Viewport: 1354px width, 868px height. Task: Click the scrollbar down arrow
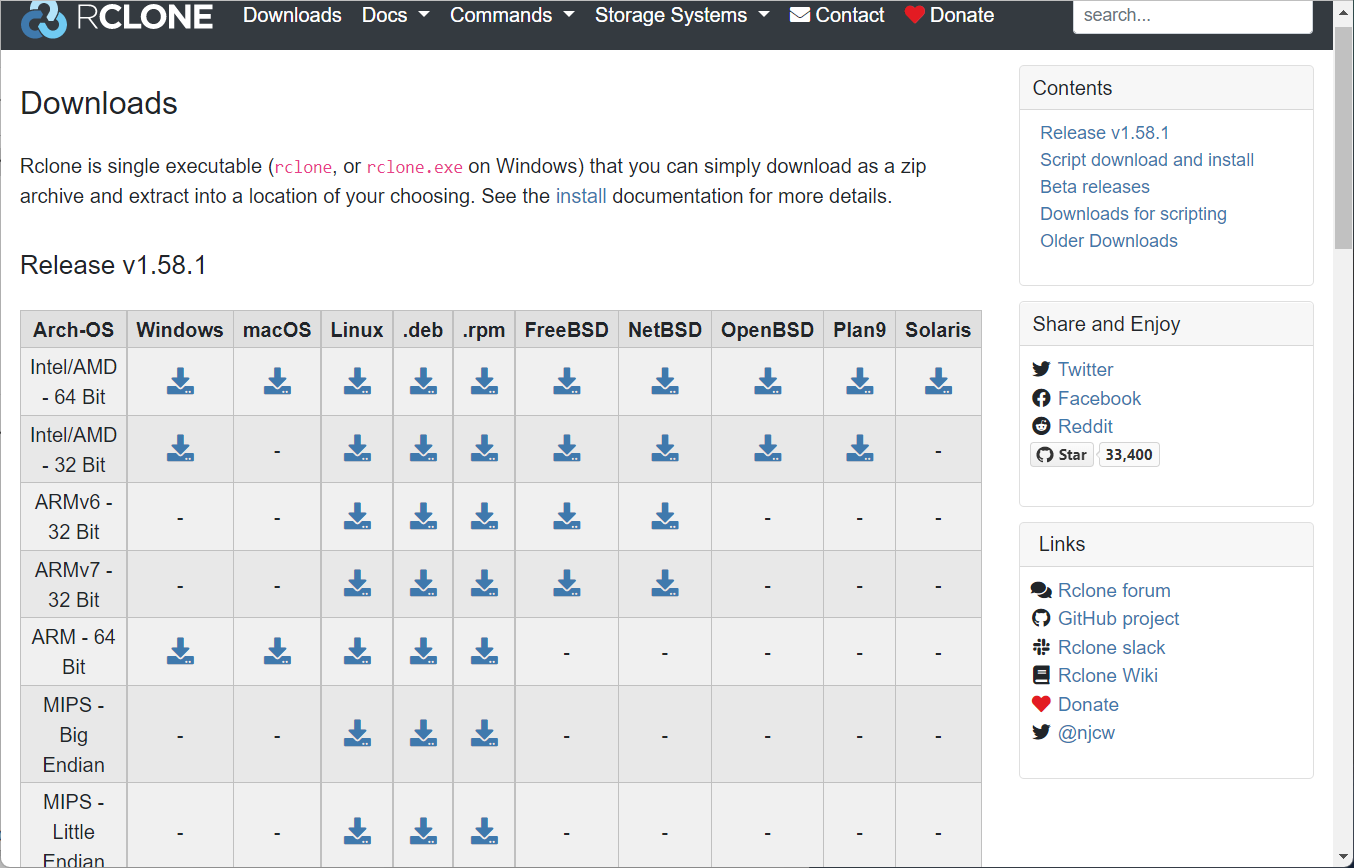[x=1343, y=858]
